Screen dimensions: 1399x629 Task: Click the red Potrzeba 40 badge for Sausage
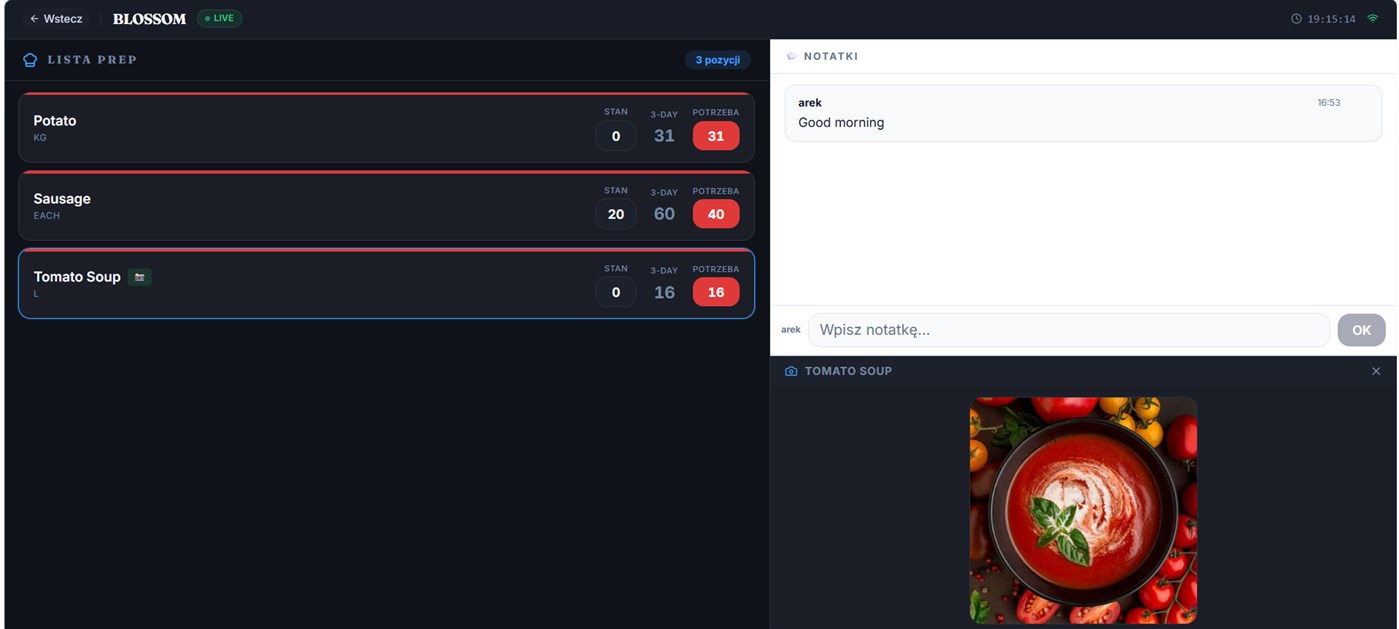pos(716,214)
